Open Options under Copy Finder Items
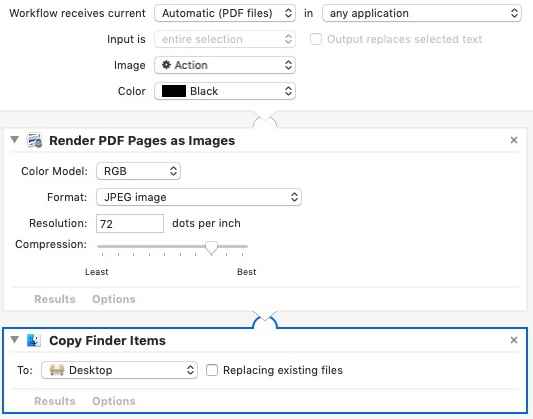Image resolution: width=533 pixels, height=419 pixels. [x=114, y=401]
